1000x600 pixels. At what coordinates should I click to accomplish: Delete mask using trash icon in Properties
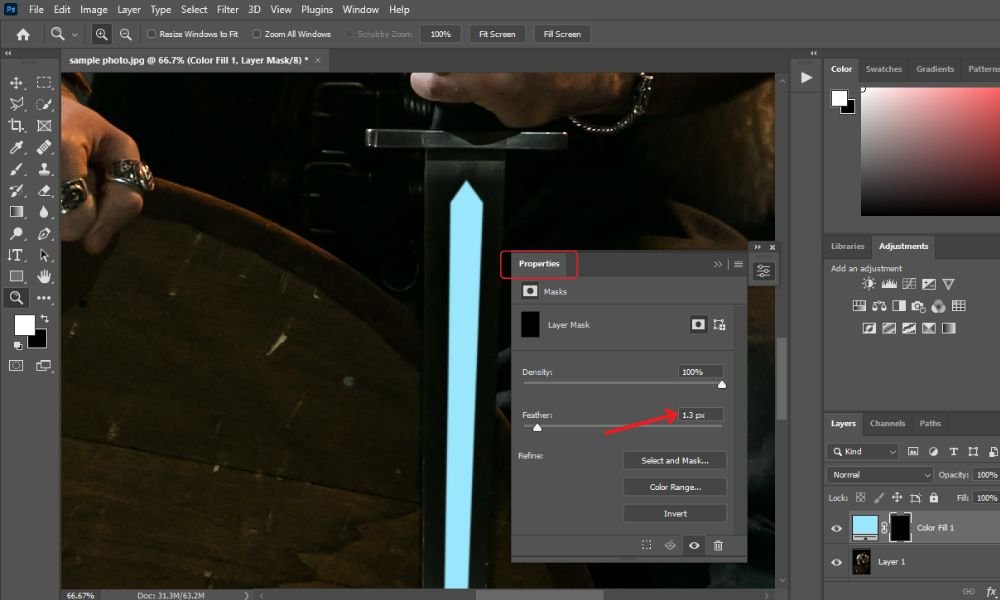(718, 545)
